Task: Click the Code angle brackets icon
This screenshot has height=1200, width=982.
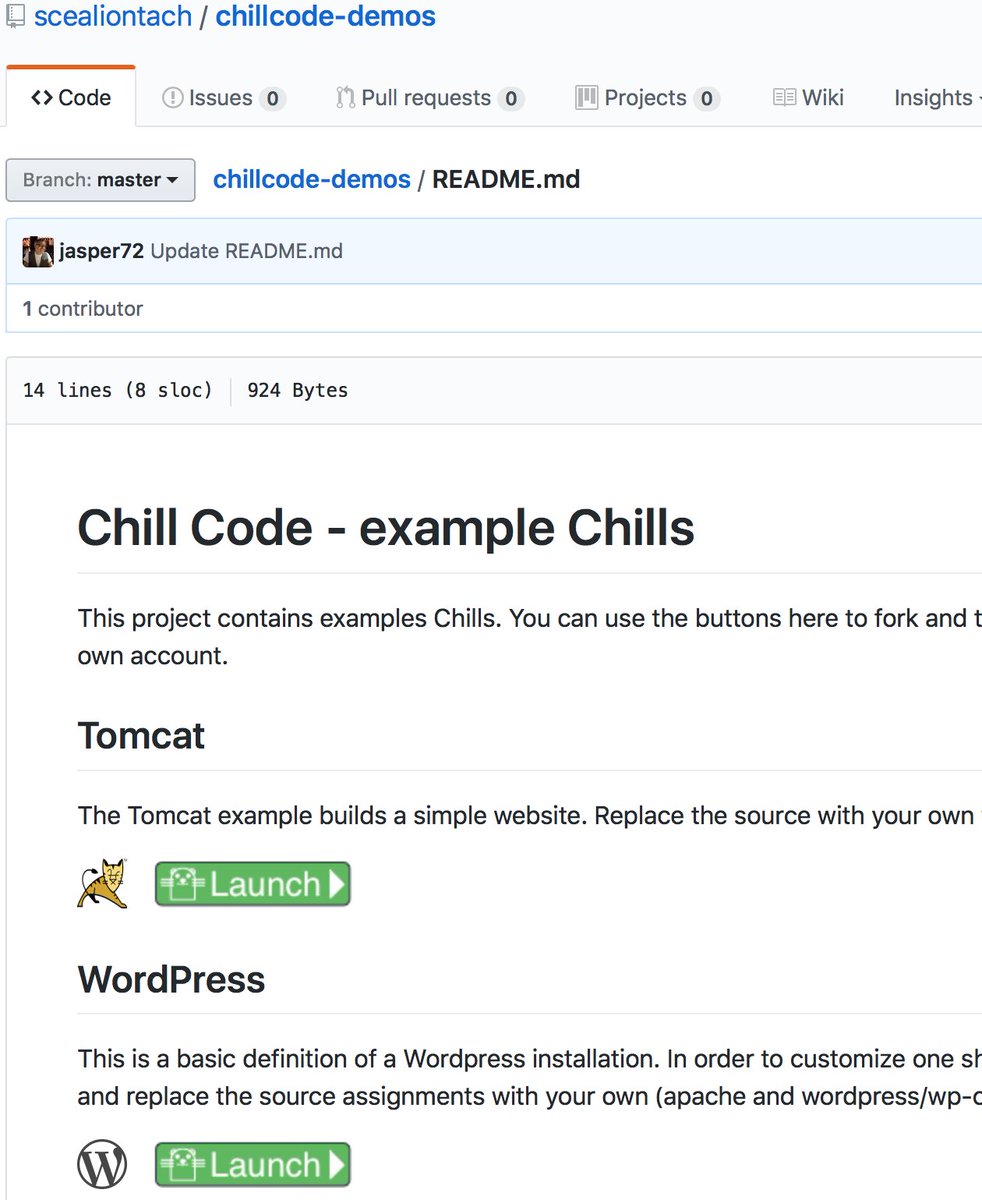Action: 41,98
